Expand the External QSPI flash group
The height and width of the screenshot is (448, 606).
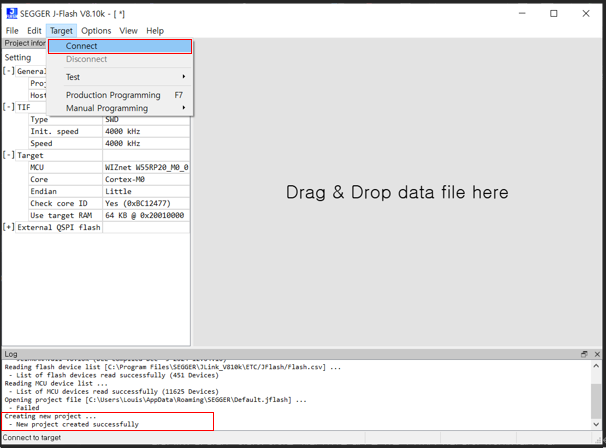click(9, 227)
